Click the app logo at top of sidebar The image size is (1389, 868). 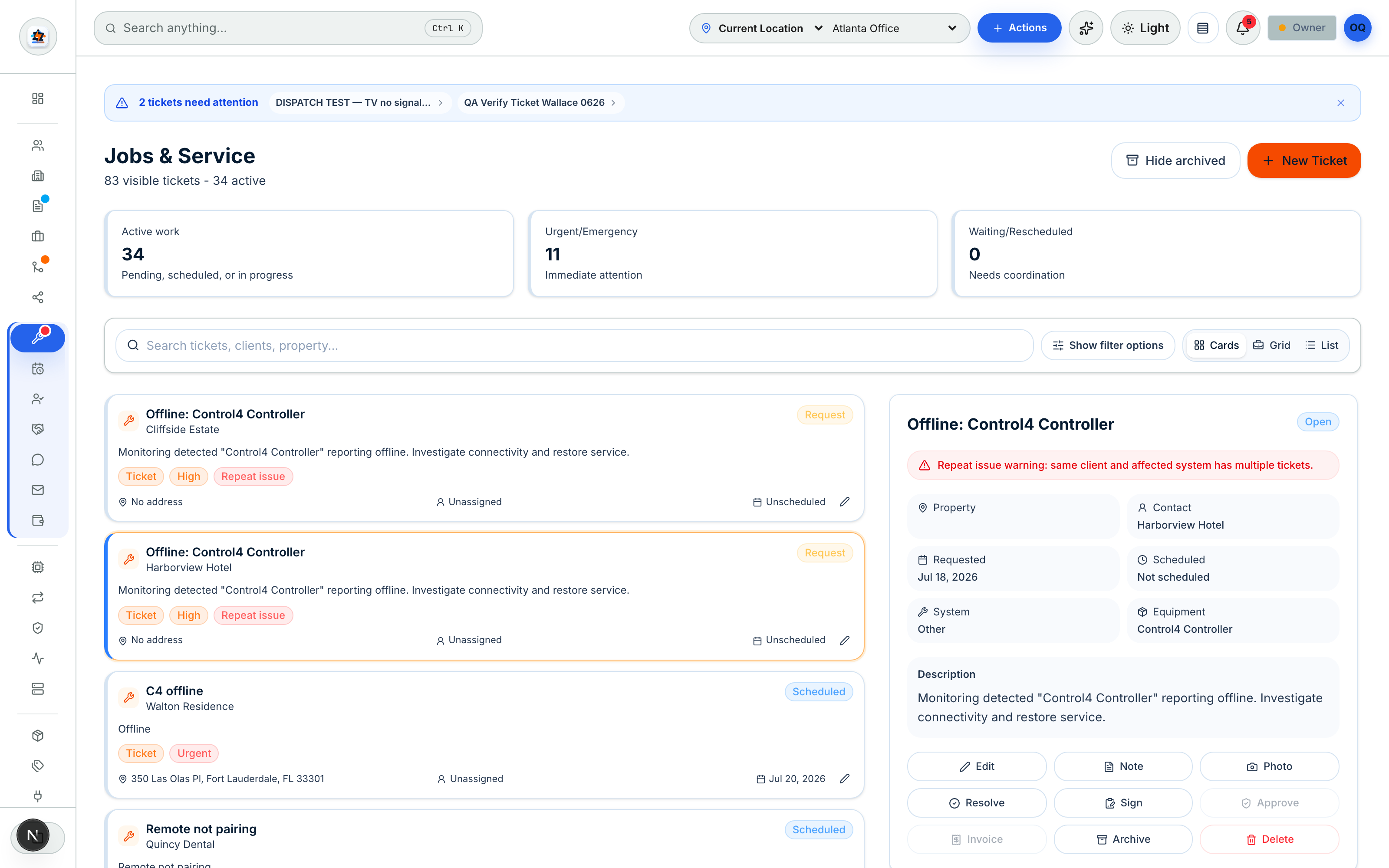pos(38,37)
